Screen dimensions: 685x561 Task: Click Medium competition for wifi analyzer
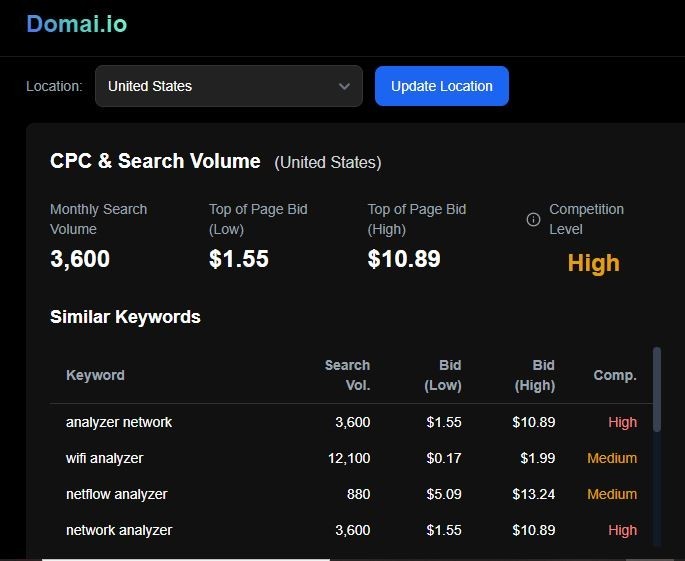point(612,458)
